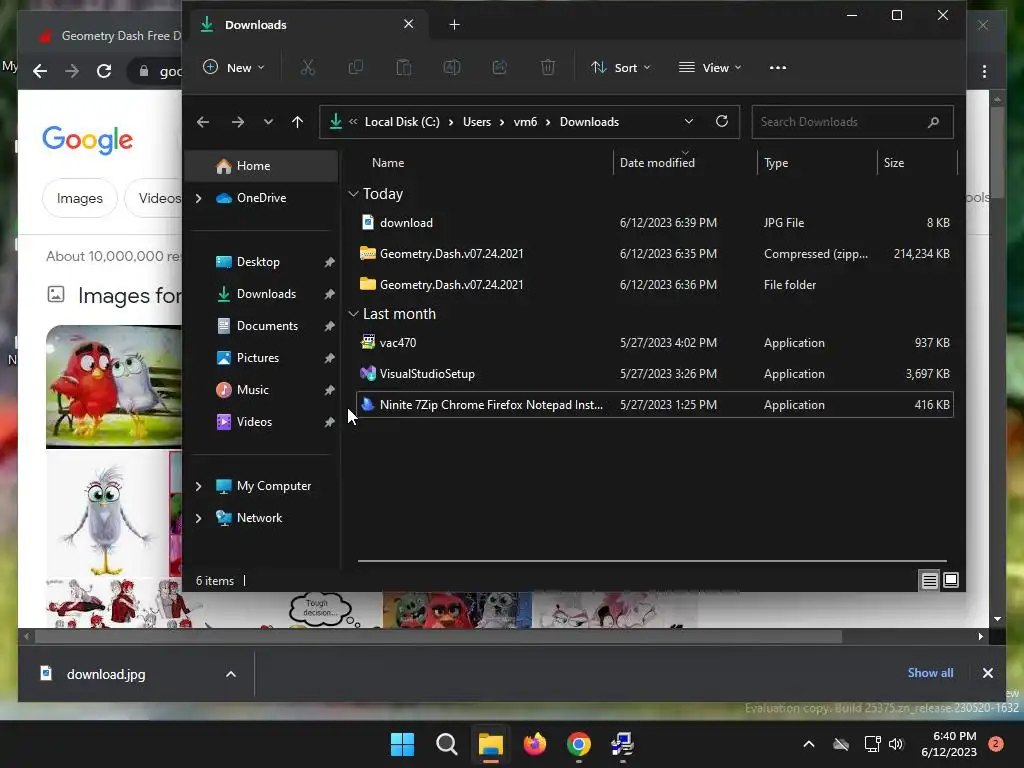Click Chrome back arrow button
1024x768 pixels.
(40, 71)
